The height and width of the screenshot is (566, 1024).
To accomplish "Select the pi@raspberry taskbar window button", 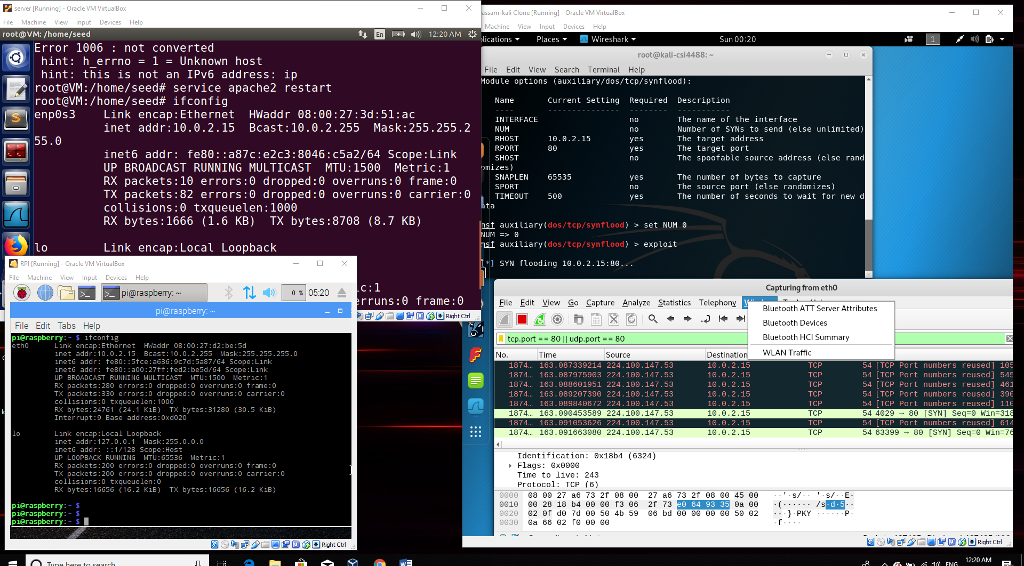I will pyautogui.click(x=155, y=293).
